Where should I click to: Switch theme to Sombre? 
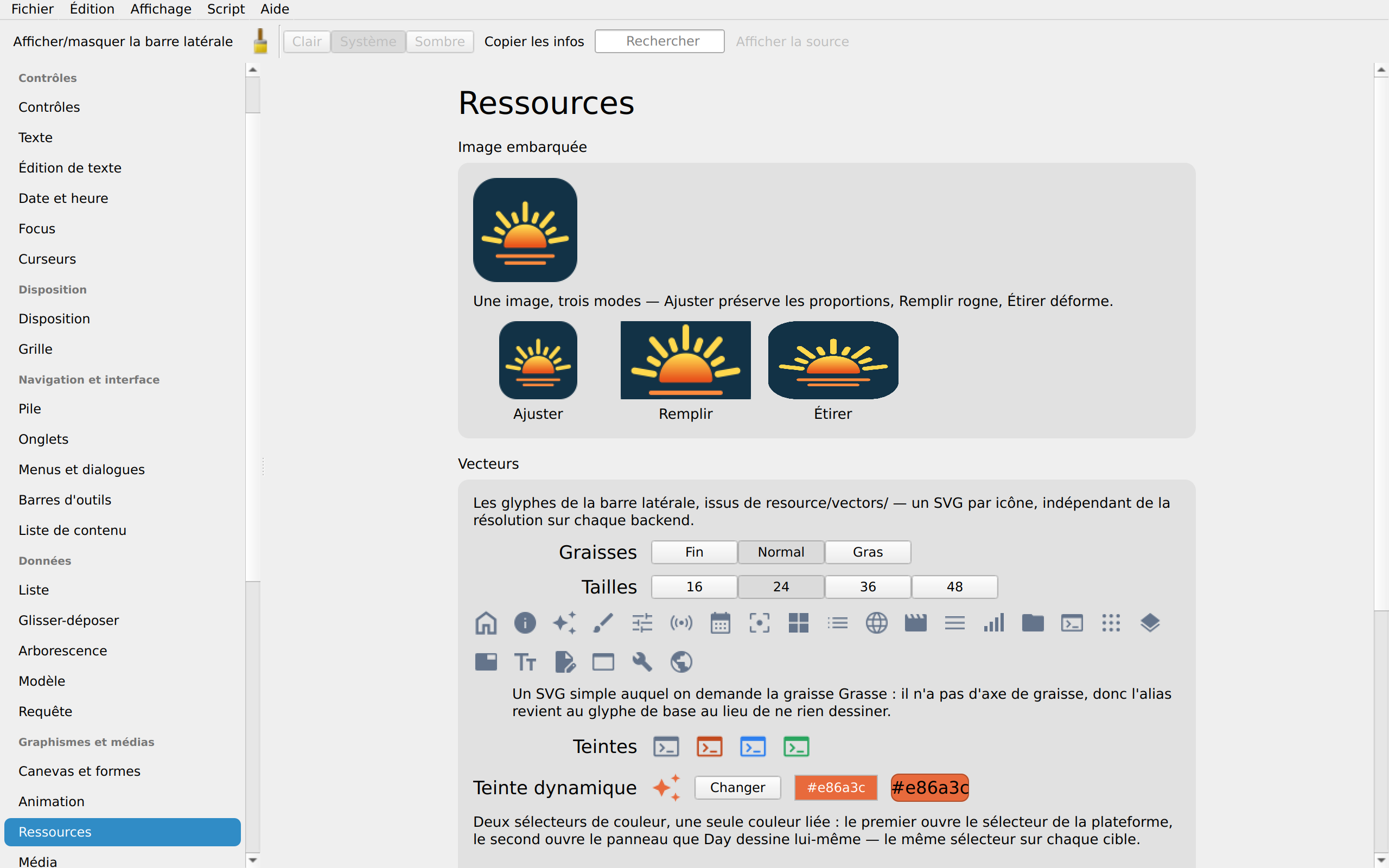[x=439, y=41]
